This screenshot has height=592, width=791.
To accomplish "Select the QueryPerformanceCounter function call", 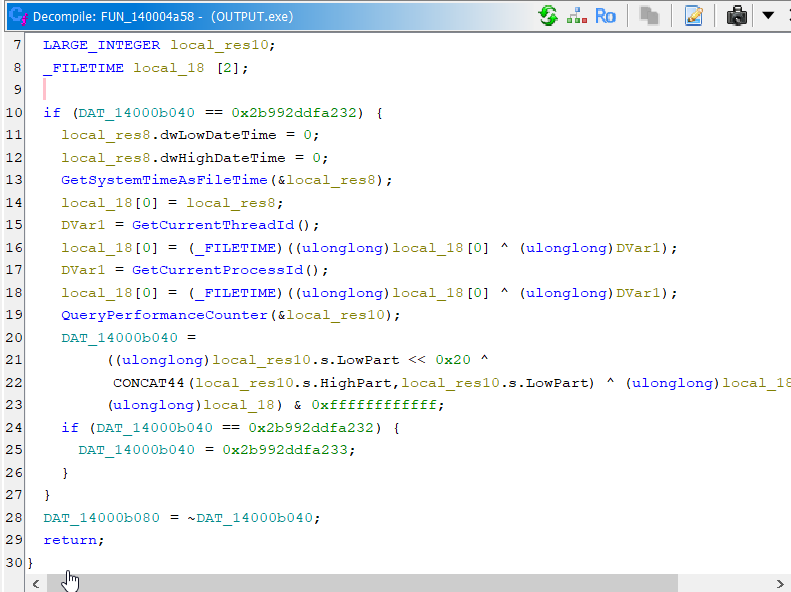I will pyautogui.click(x=164, y=315).
